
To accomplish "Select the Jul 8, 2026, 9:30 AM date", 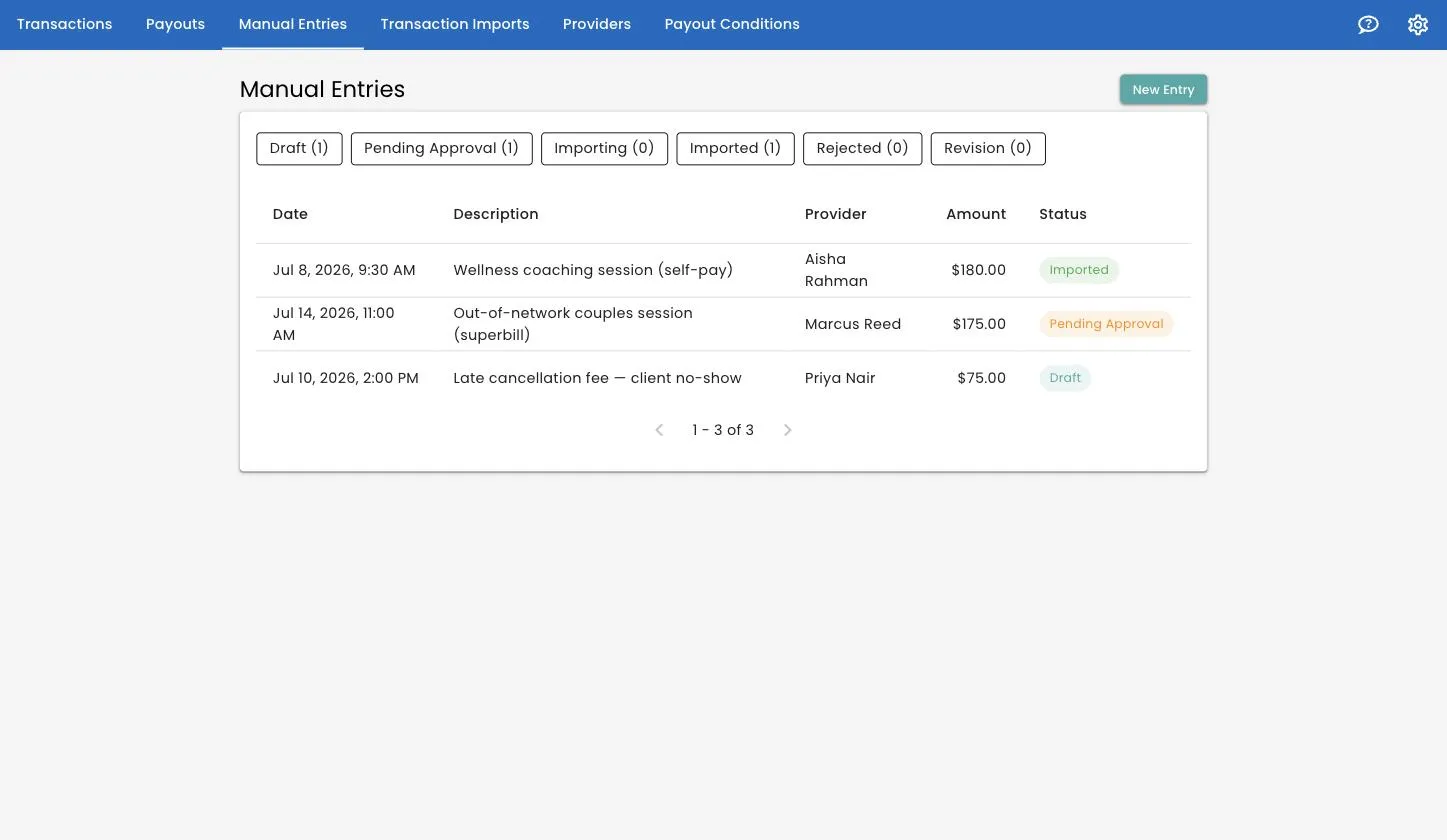I will [344, 270].
